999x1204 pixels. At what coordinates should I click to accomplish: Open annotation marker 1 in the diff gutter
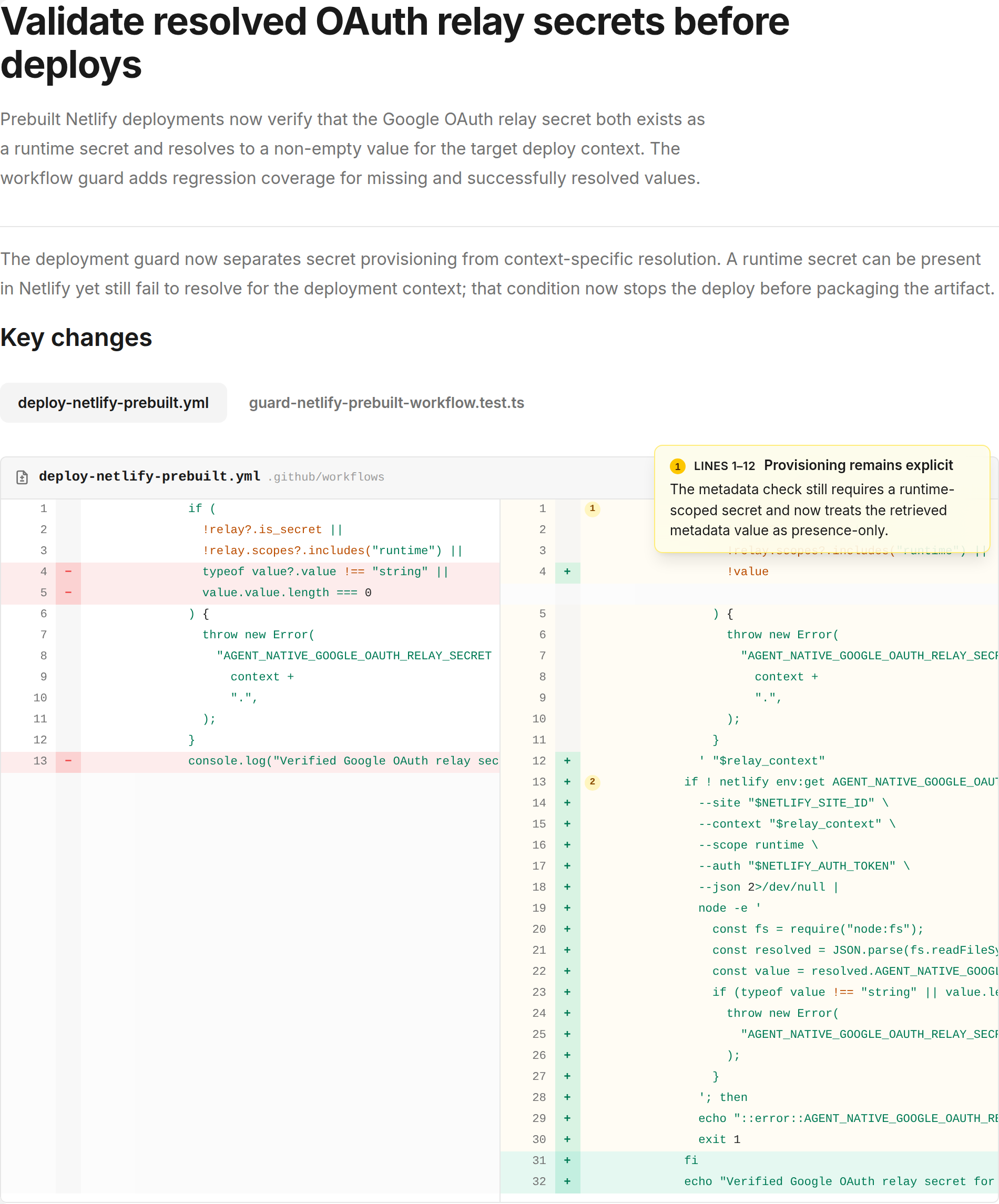(x=593, y=508)
